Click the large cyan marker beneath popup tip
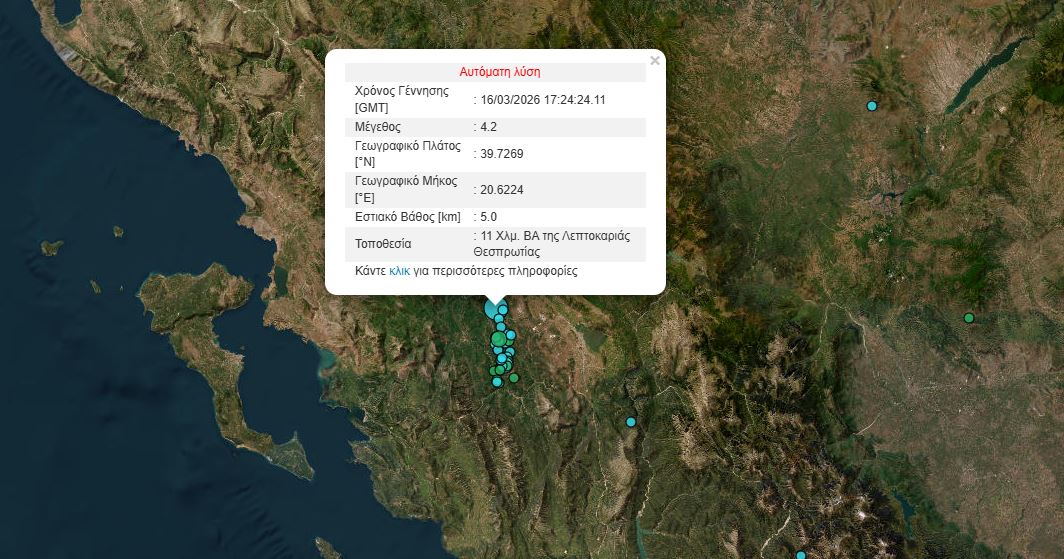 pos(493,309)
